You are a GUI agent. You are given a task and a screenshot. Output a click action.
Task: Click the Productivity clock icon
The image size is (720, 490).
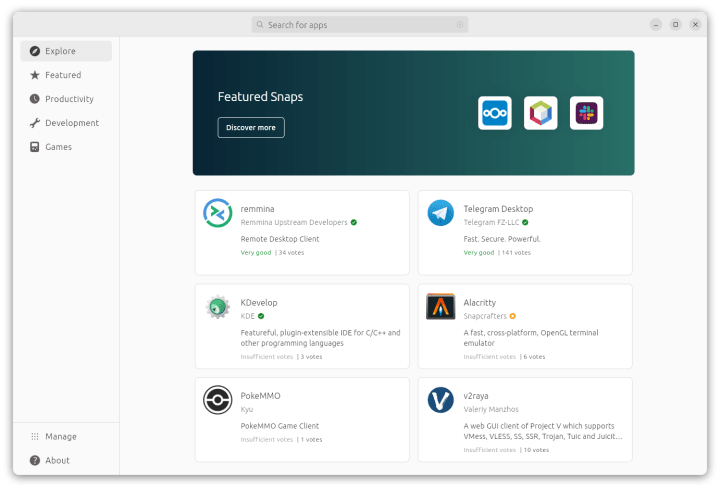tap(35, 99)
